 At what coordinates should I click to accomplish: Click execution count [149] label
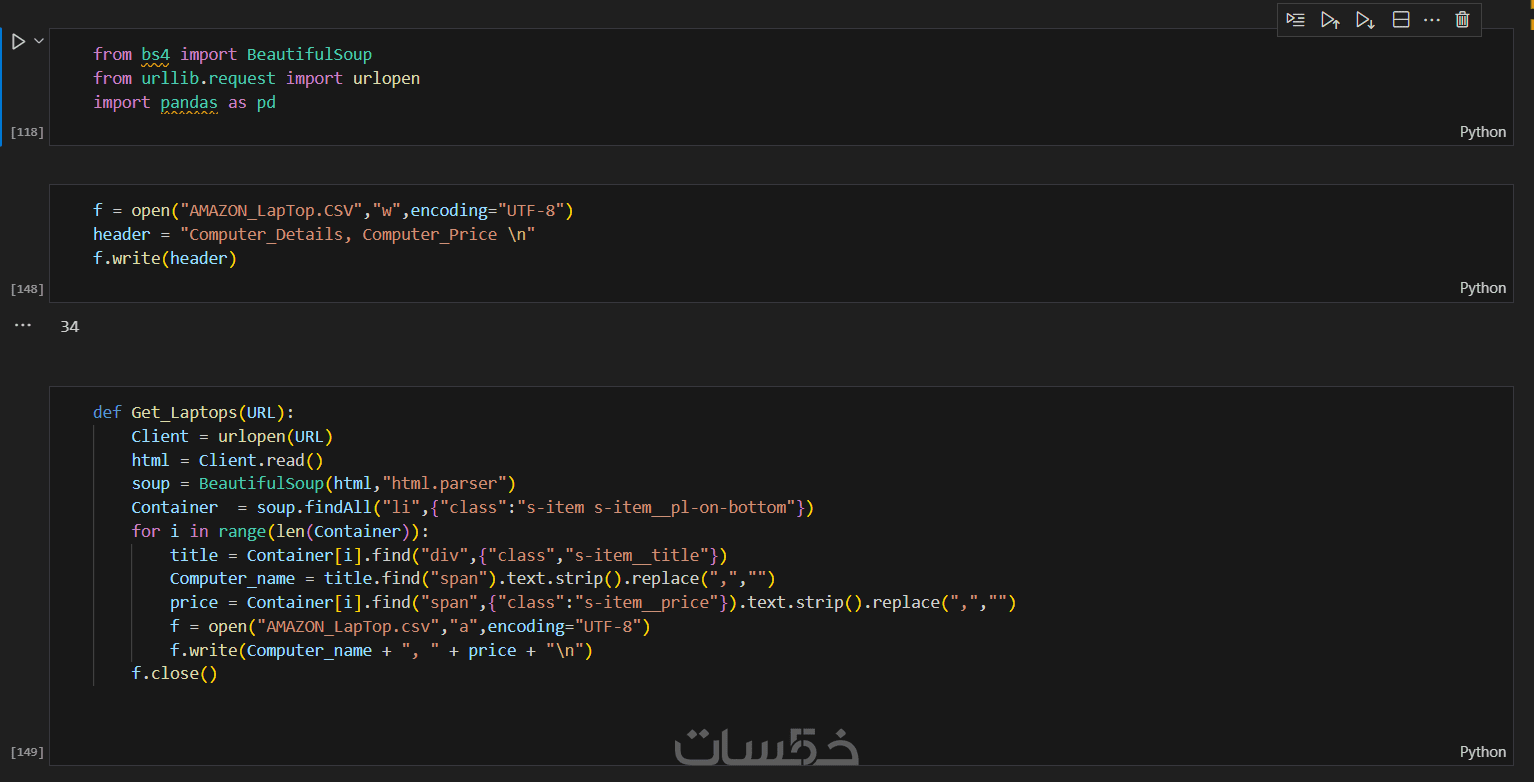tap(27, 752)
